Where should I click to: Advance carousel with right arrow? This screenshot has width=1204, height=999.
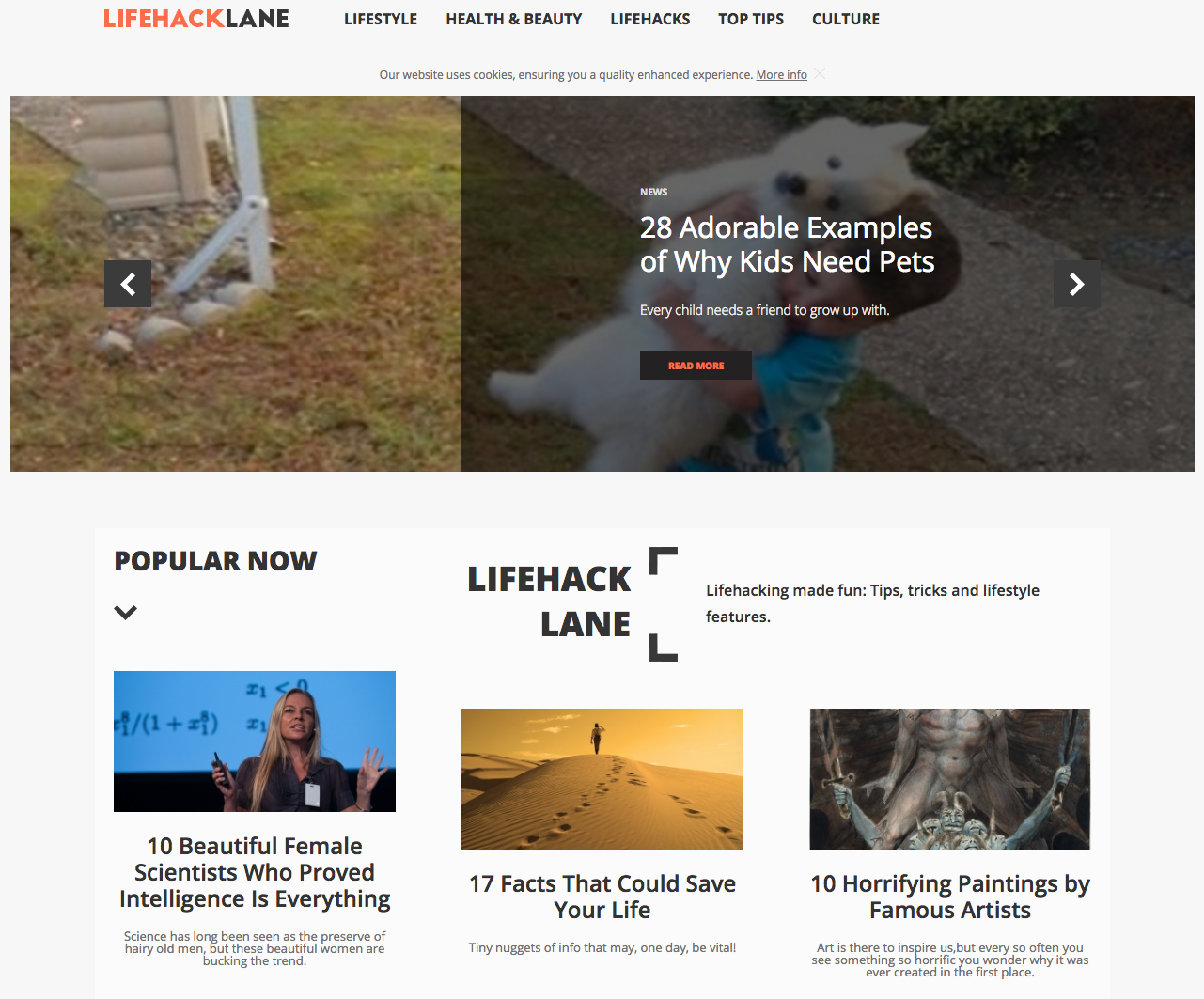point(1077,284)
